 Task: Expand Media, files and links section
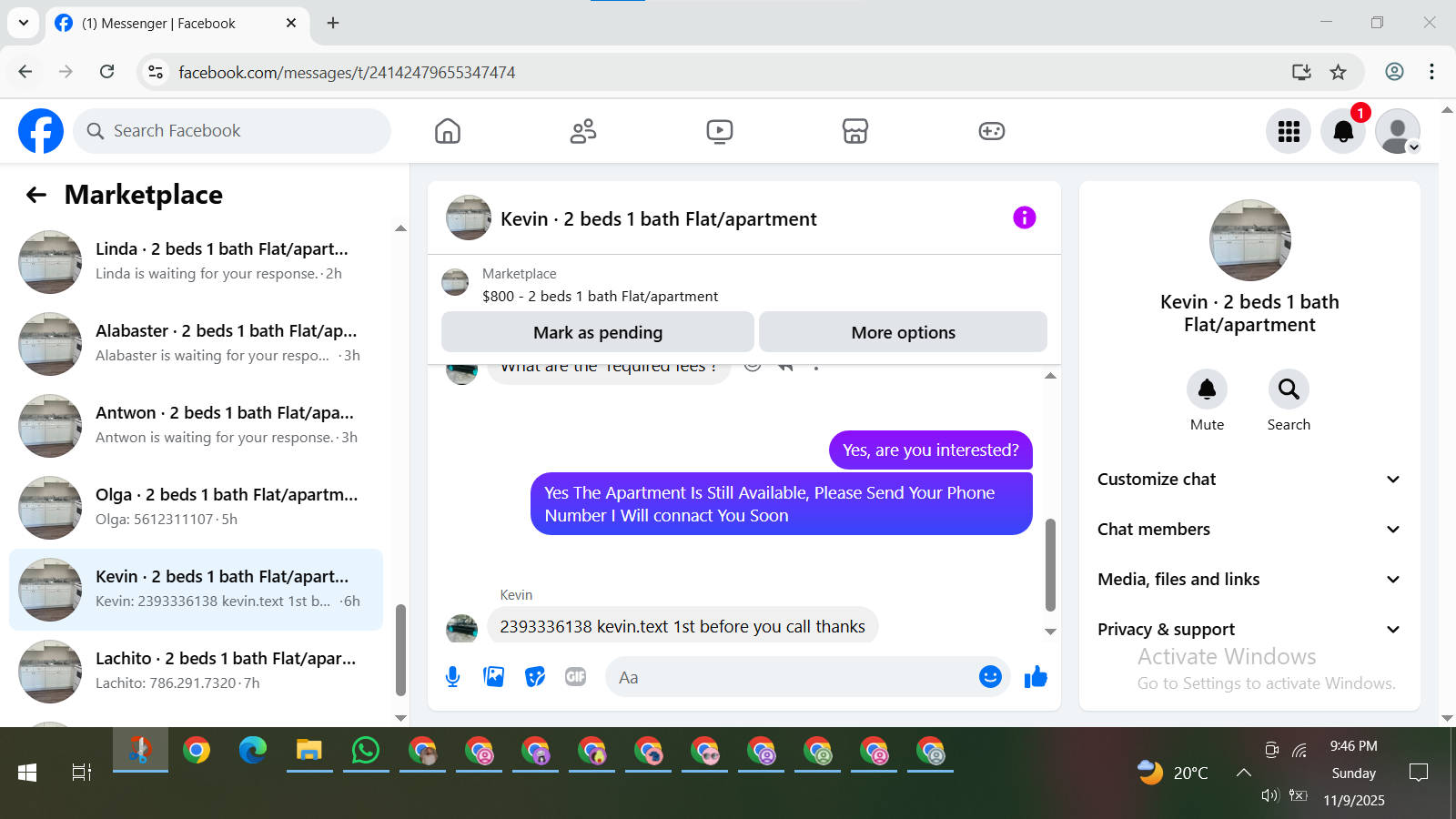(x=1249, y=580)
